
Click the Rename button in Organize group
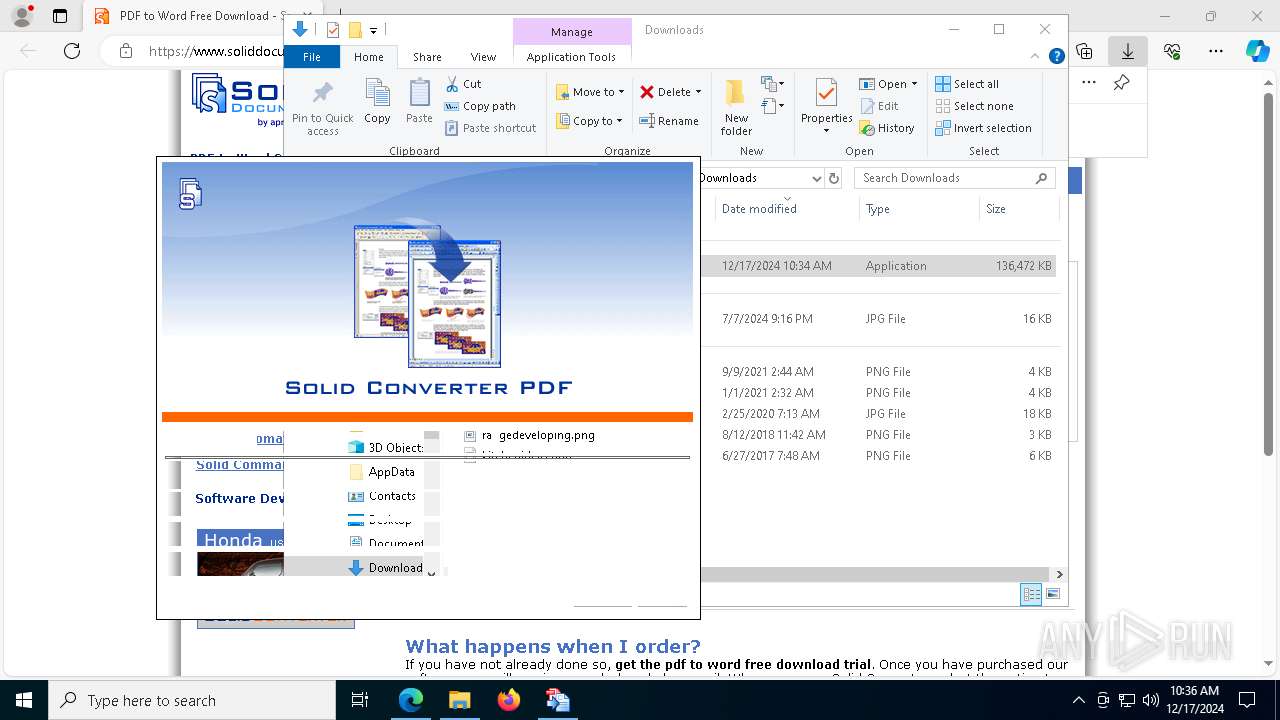point(669,121)
